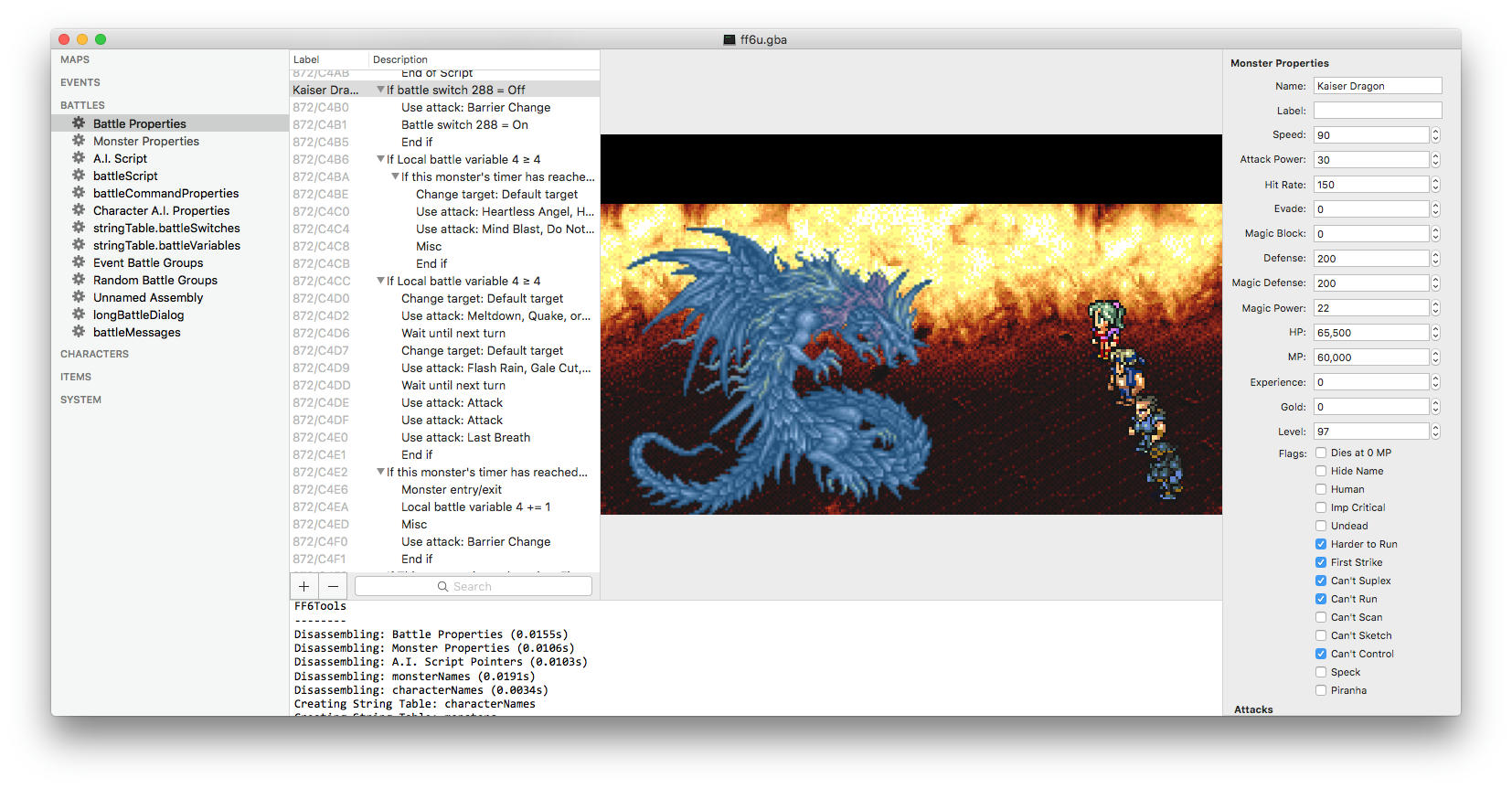Disable the First Strike flag
The height and width of the screenshot is (789, 1512).
1321,562
